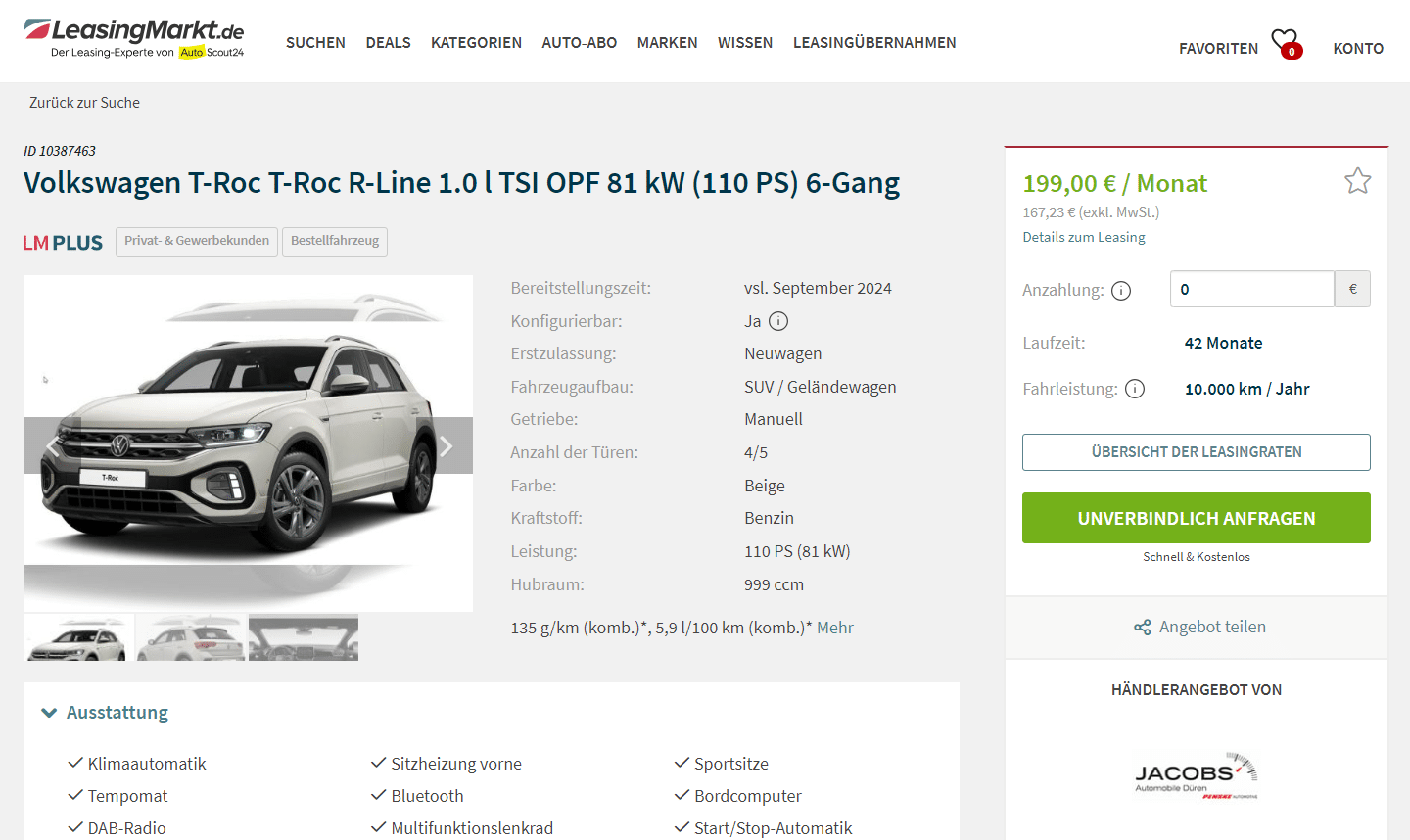Show the next car image with the right arrow
Image resolution: width=1410 pixels, height=840 pixels.
click(x=446, y=446)
